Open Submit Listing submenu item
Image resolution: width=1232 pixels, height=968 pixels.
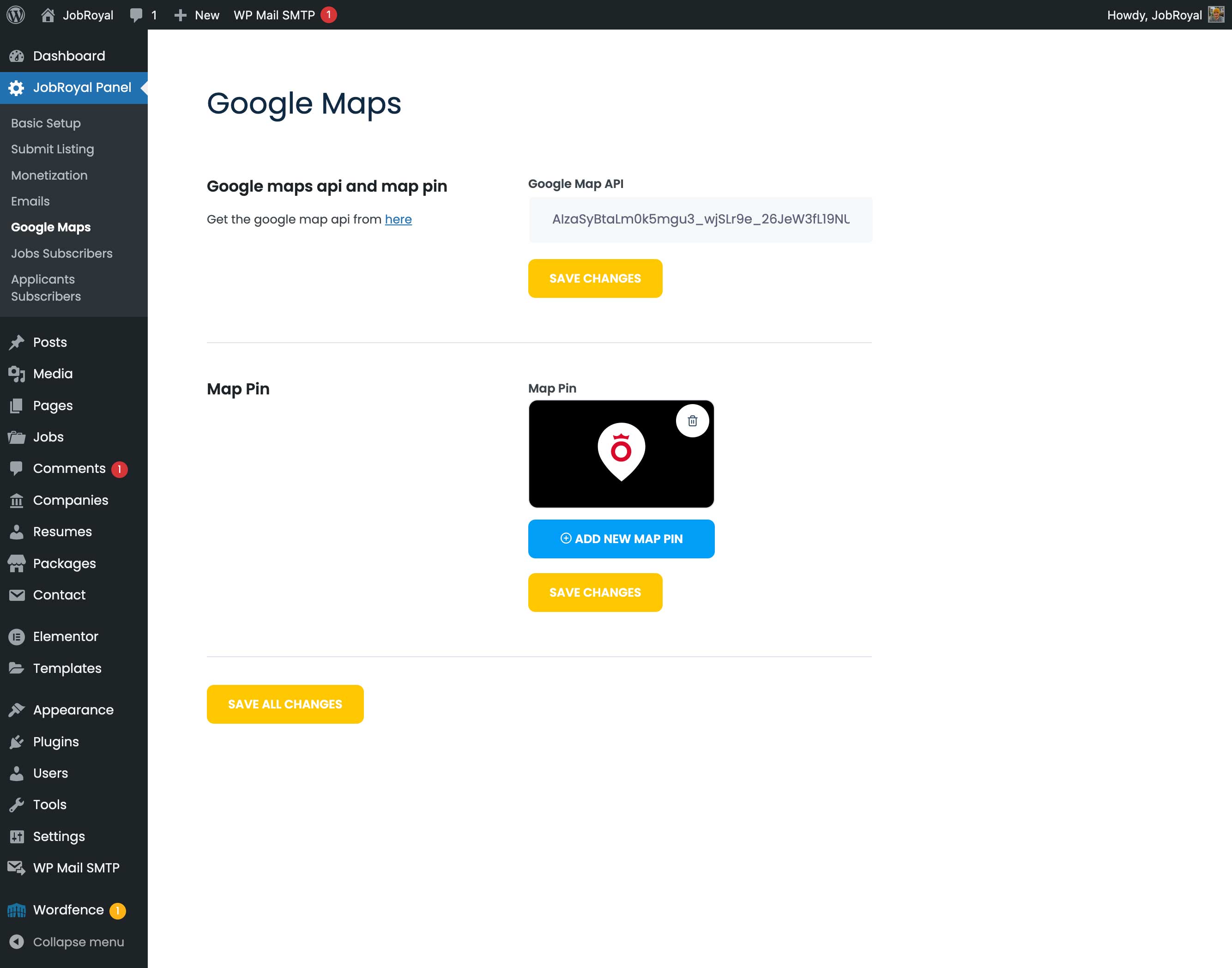(x=53, y=149)
